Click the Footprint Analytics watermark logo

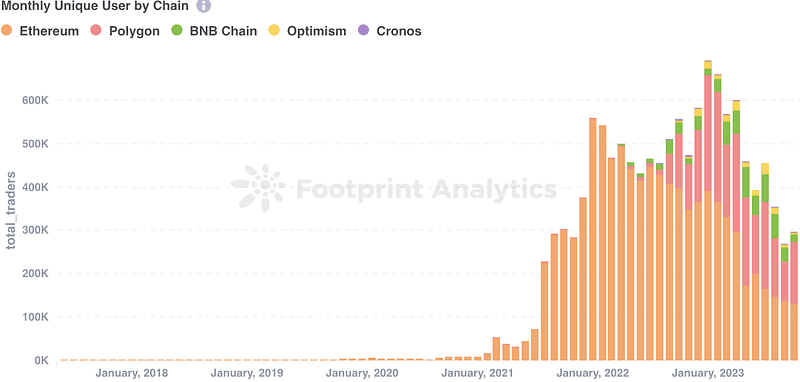pyautogui.click(x=258, y=188)
